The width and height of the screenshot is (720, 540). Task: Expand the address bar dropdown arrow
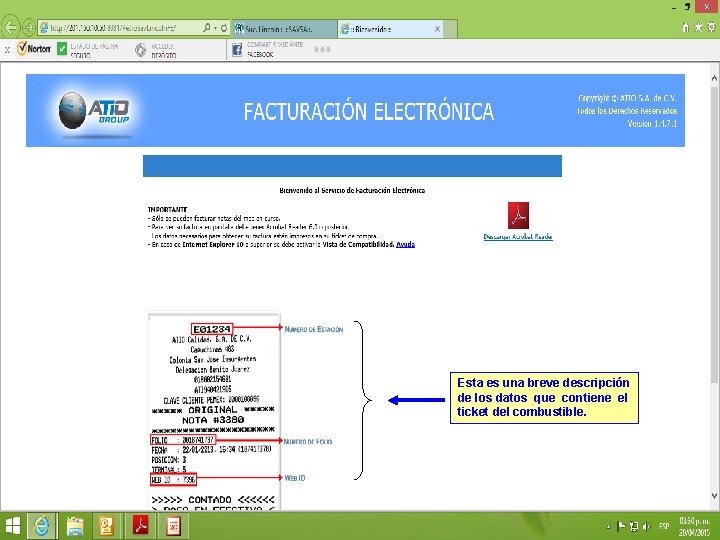click(215, 28)
